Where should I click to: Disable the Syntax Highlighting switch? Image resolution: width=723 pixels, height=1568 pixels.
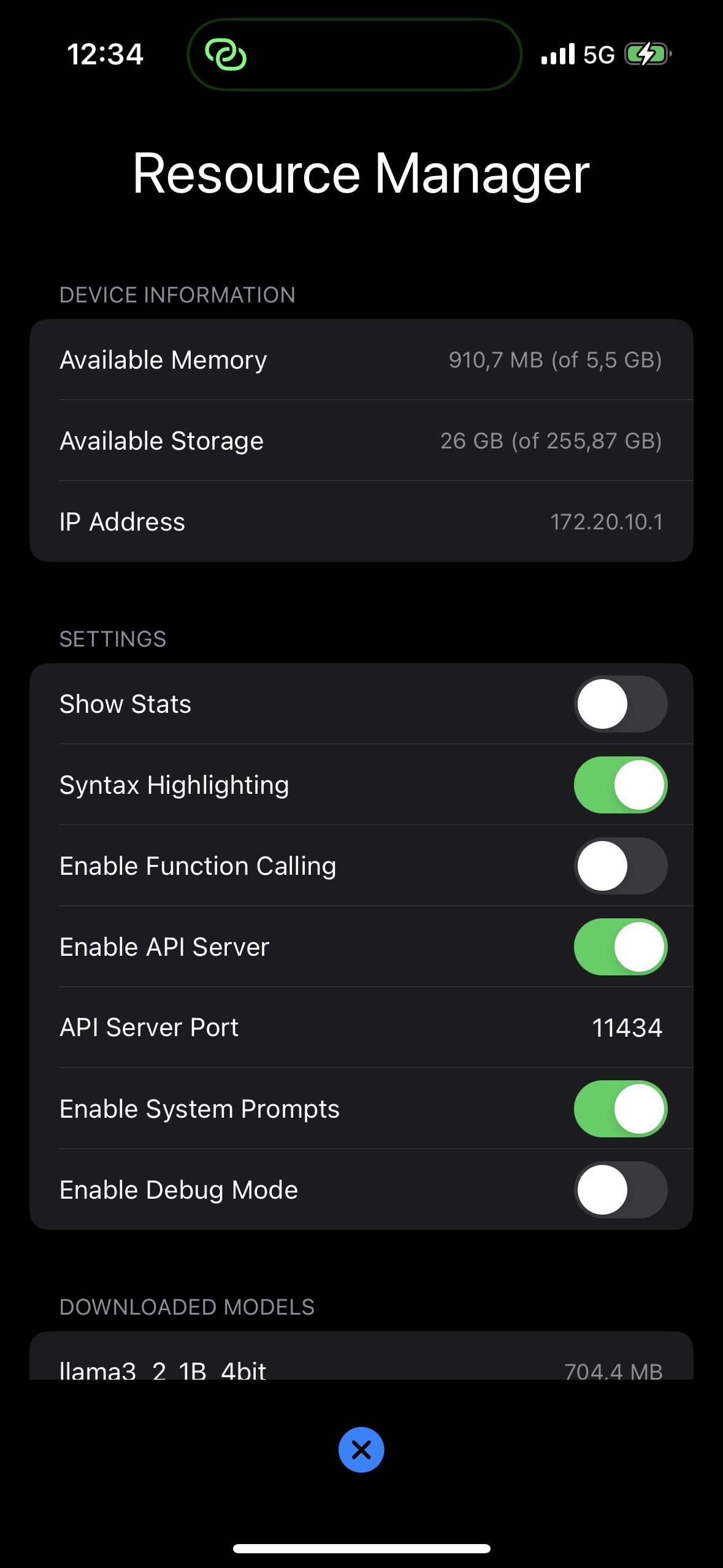point(621,785)
